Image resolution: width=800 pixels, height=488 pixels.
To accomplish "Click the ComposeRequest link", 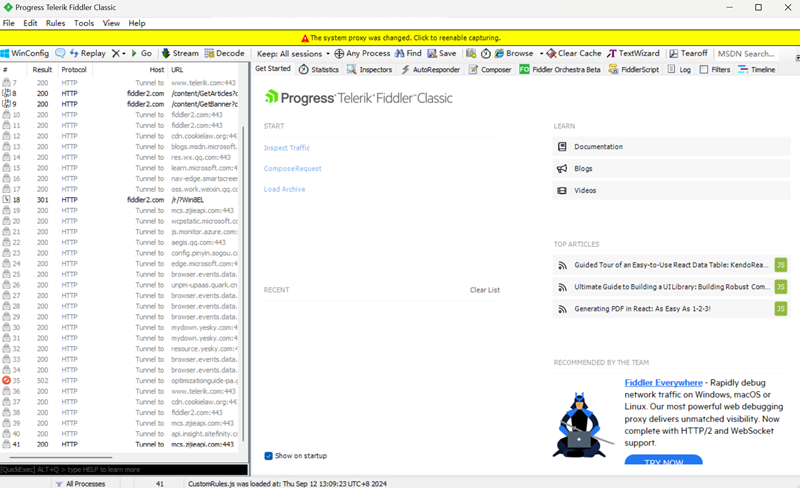I will [292, 168].
